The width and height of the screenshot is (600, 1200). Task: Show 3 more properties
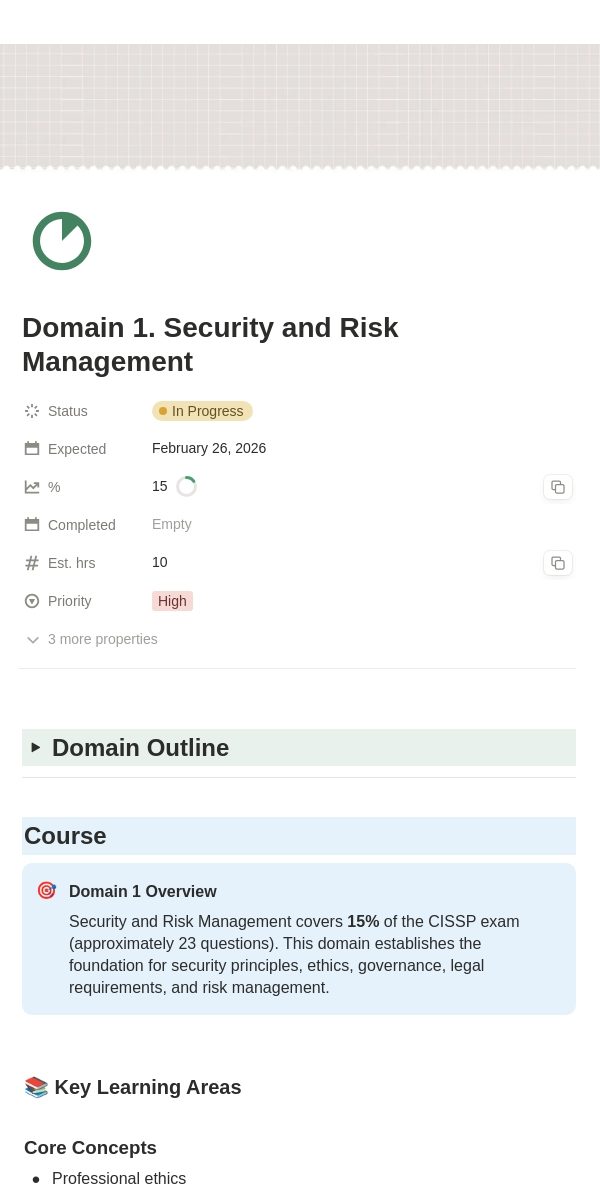point(92,639)
